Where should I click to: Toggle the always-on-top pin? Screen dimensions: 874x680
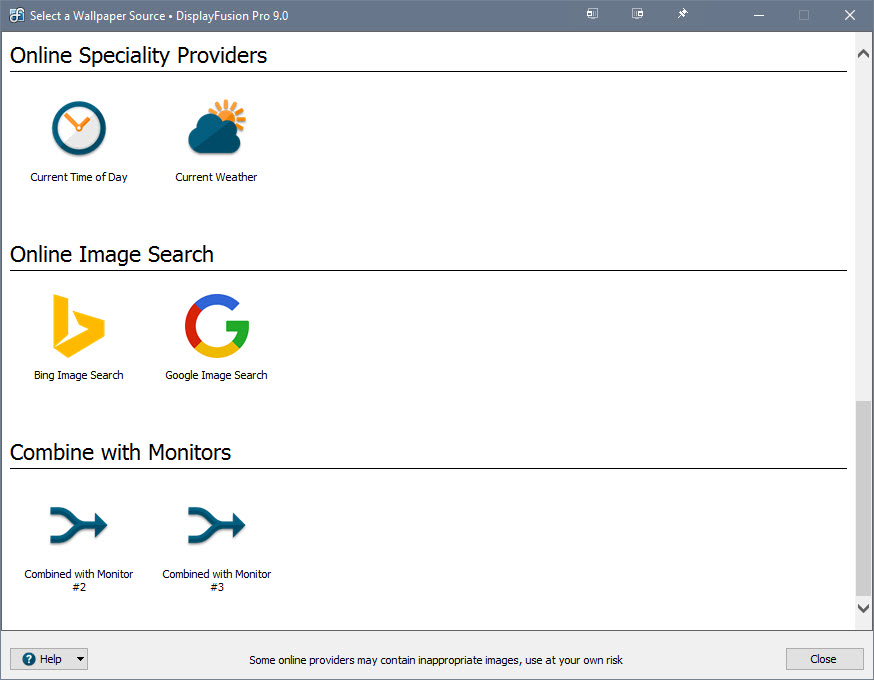click(682, 14)
